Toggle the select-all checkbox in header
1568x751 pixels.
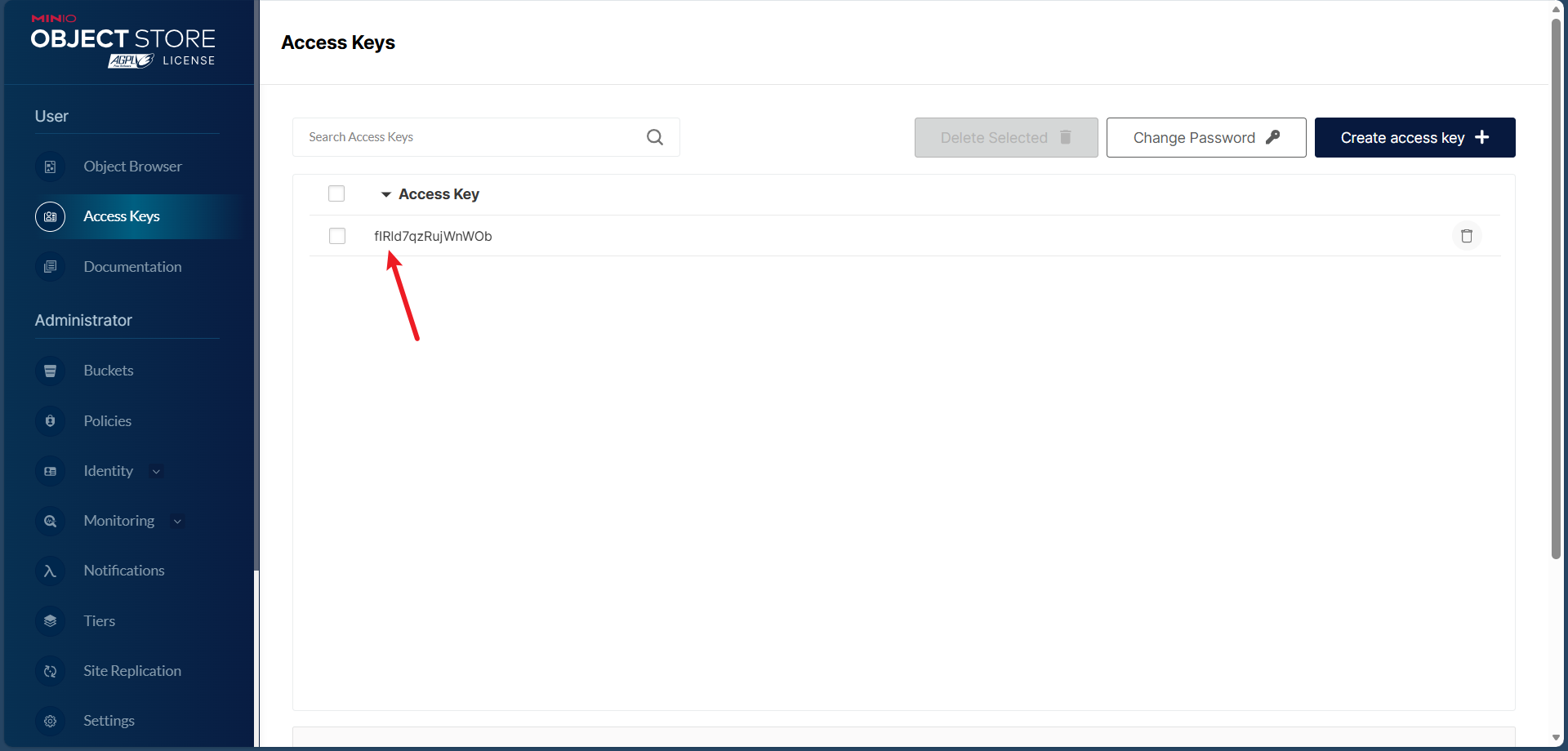336,193
